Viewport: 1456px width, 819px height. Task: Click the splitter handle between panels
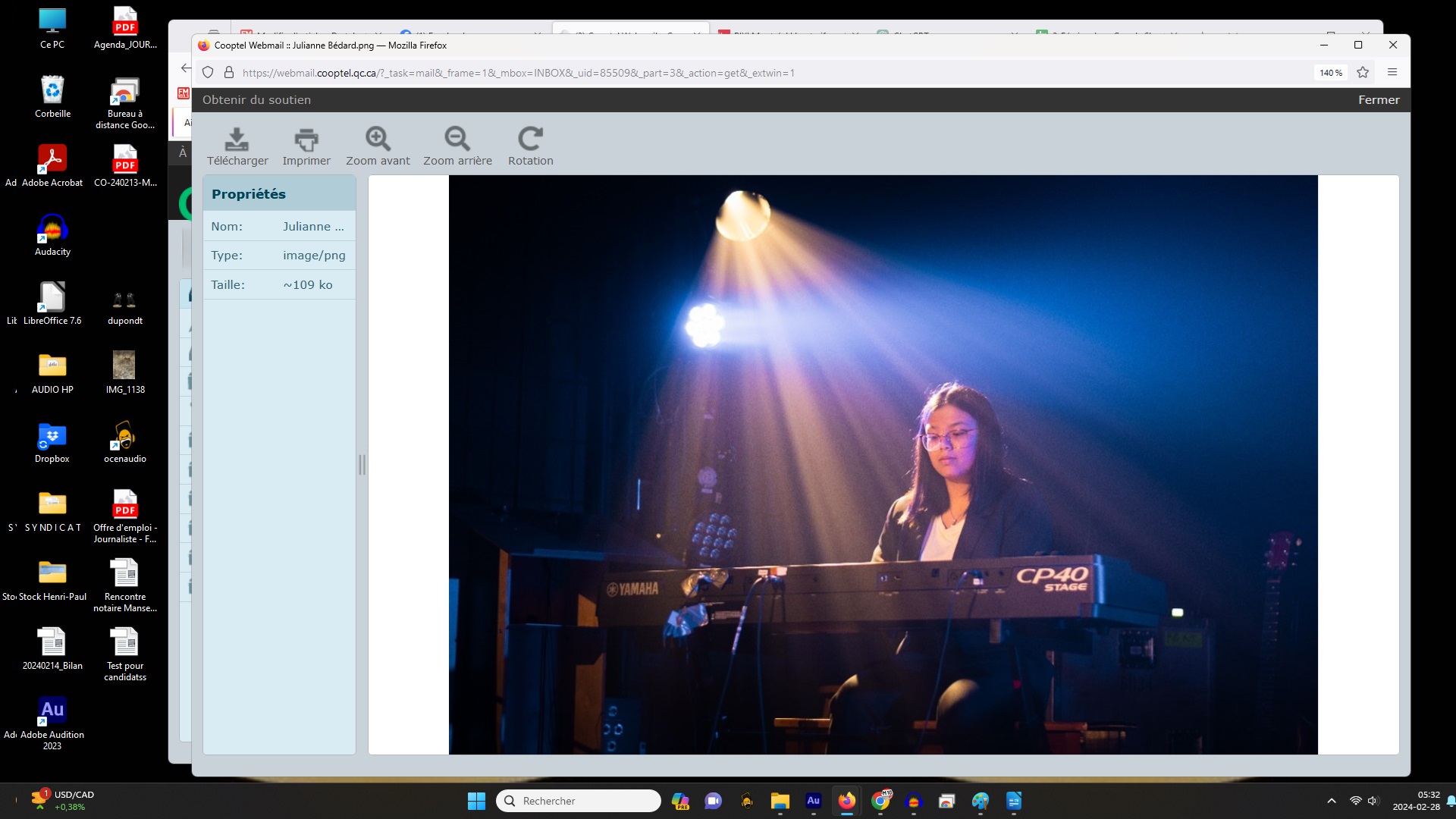[x=362, y=465]
